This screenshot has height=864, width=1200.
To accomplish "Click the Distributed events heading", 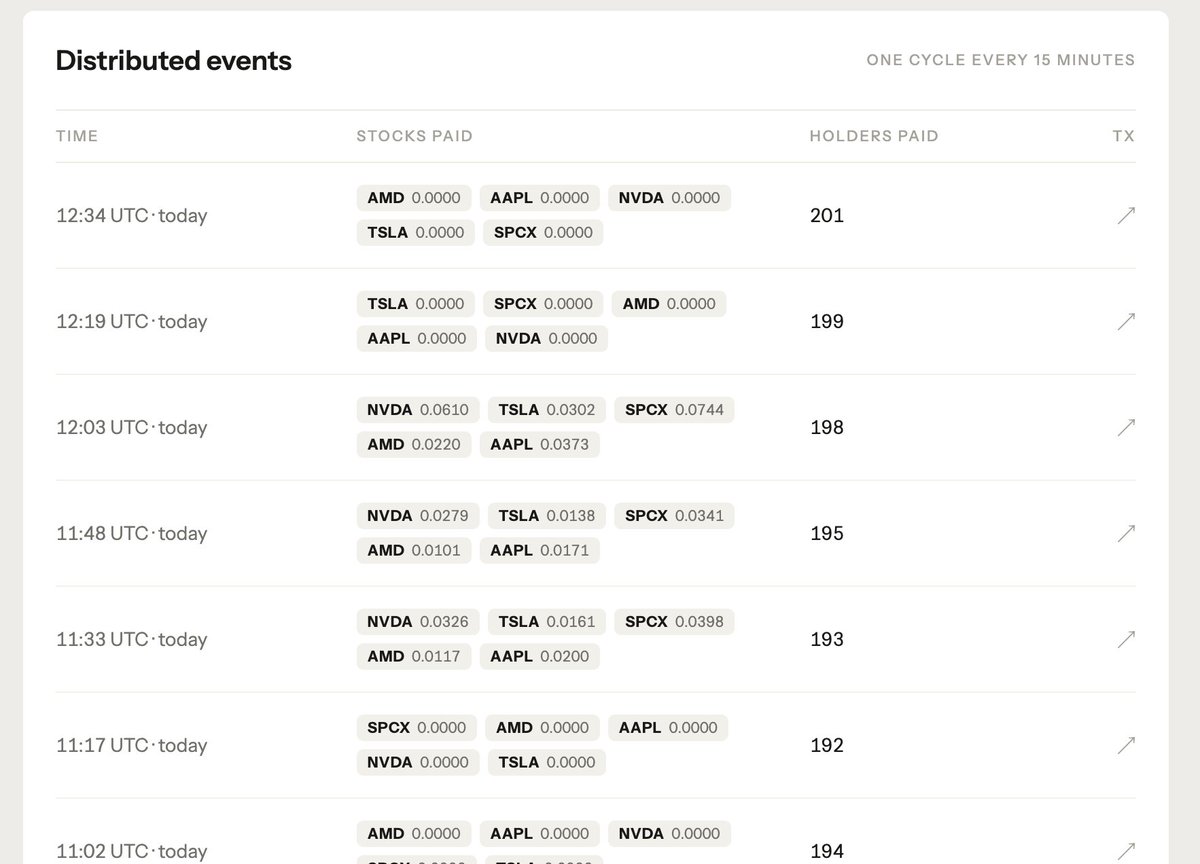I will (174, 60).
